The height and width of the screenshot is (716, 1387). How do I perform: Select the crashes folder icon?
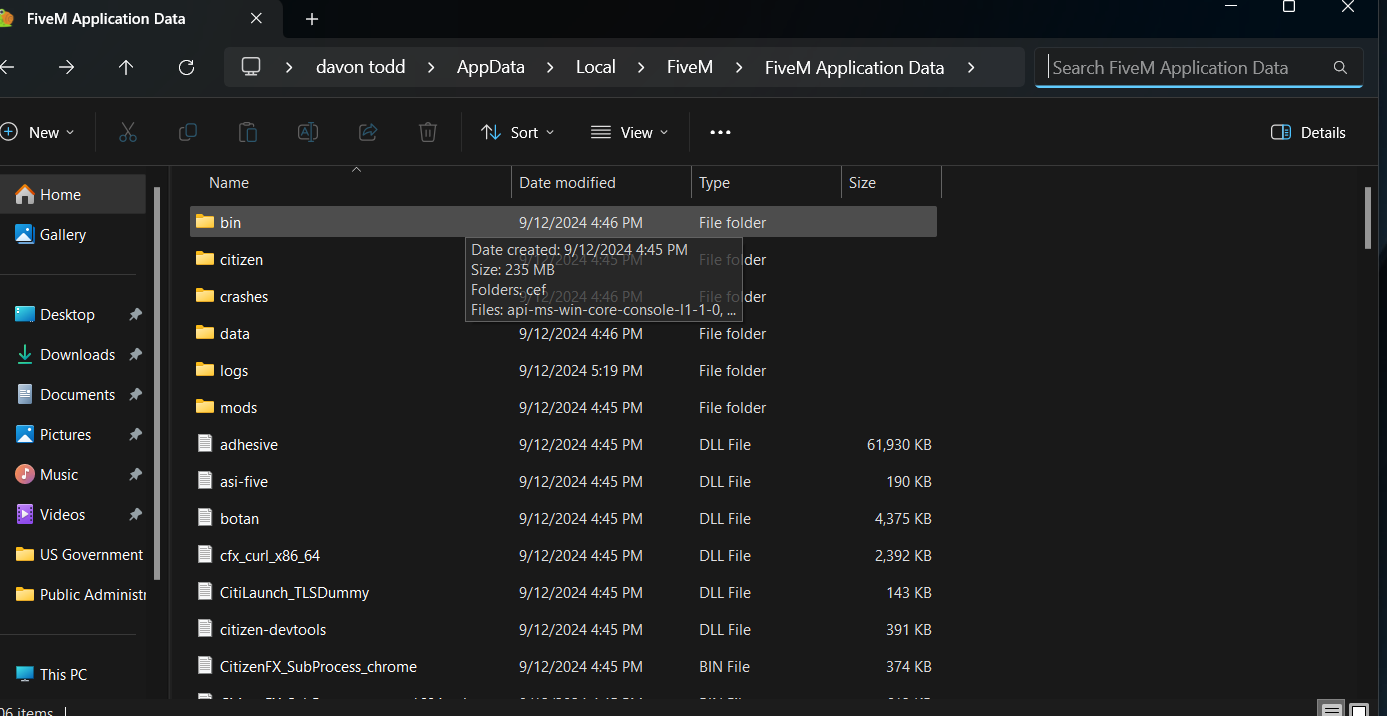click(x=205, y=296)
